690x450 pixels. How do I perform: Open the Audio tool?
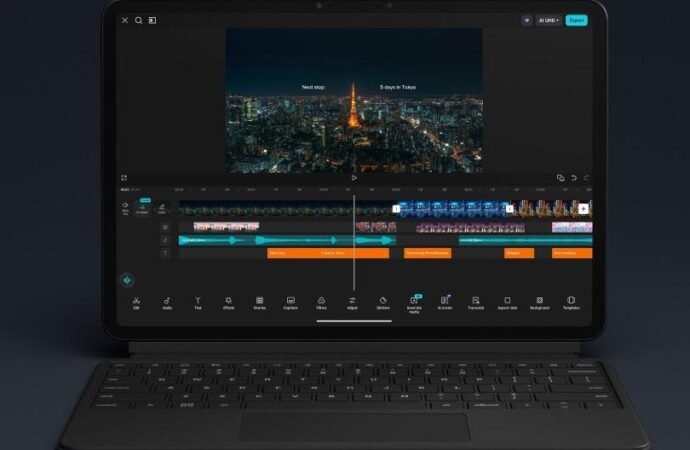tap(167, 303)
